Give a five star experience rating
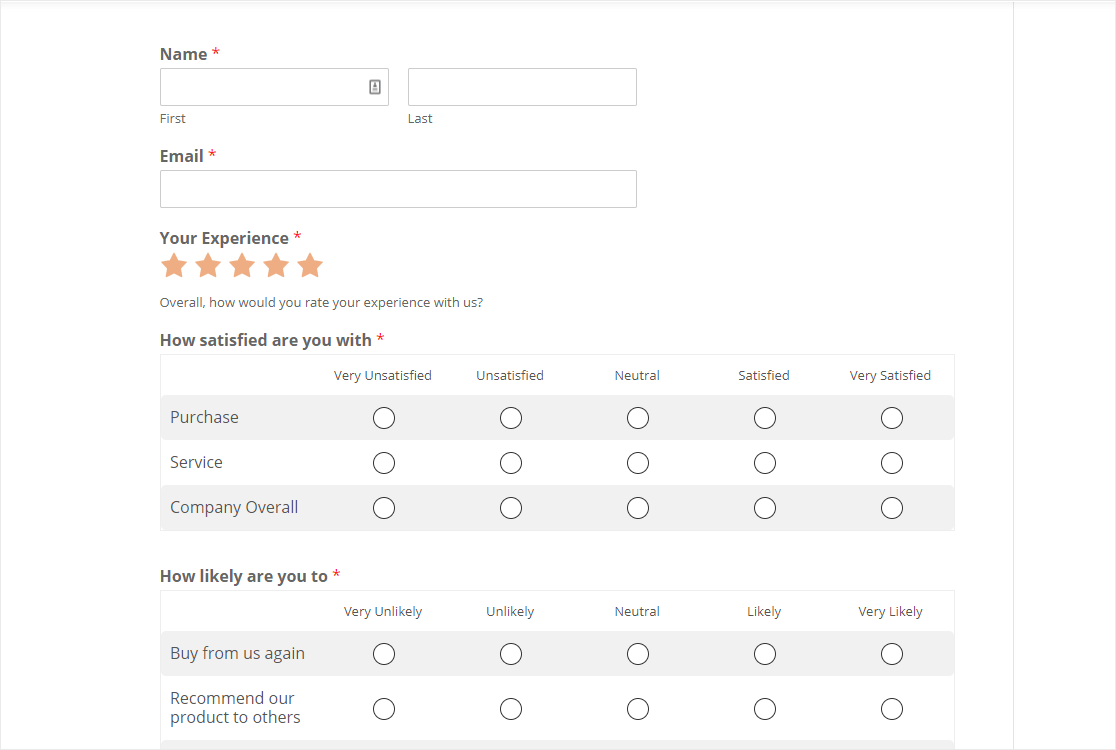1116x750 pixels. coord(310,266)
